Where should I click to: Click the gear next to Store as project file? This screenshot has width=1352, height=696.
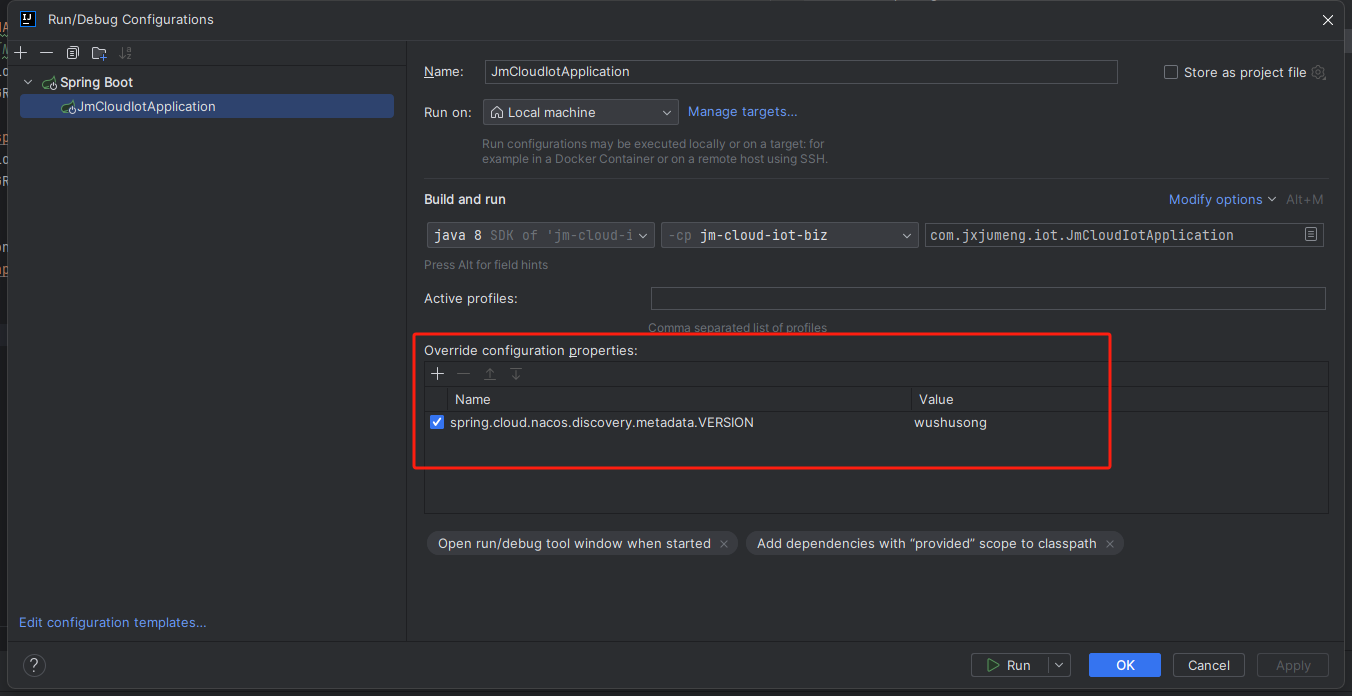(x=1318, y=72)
